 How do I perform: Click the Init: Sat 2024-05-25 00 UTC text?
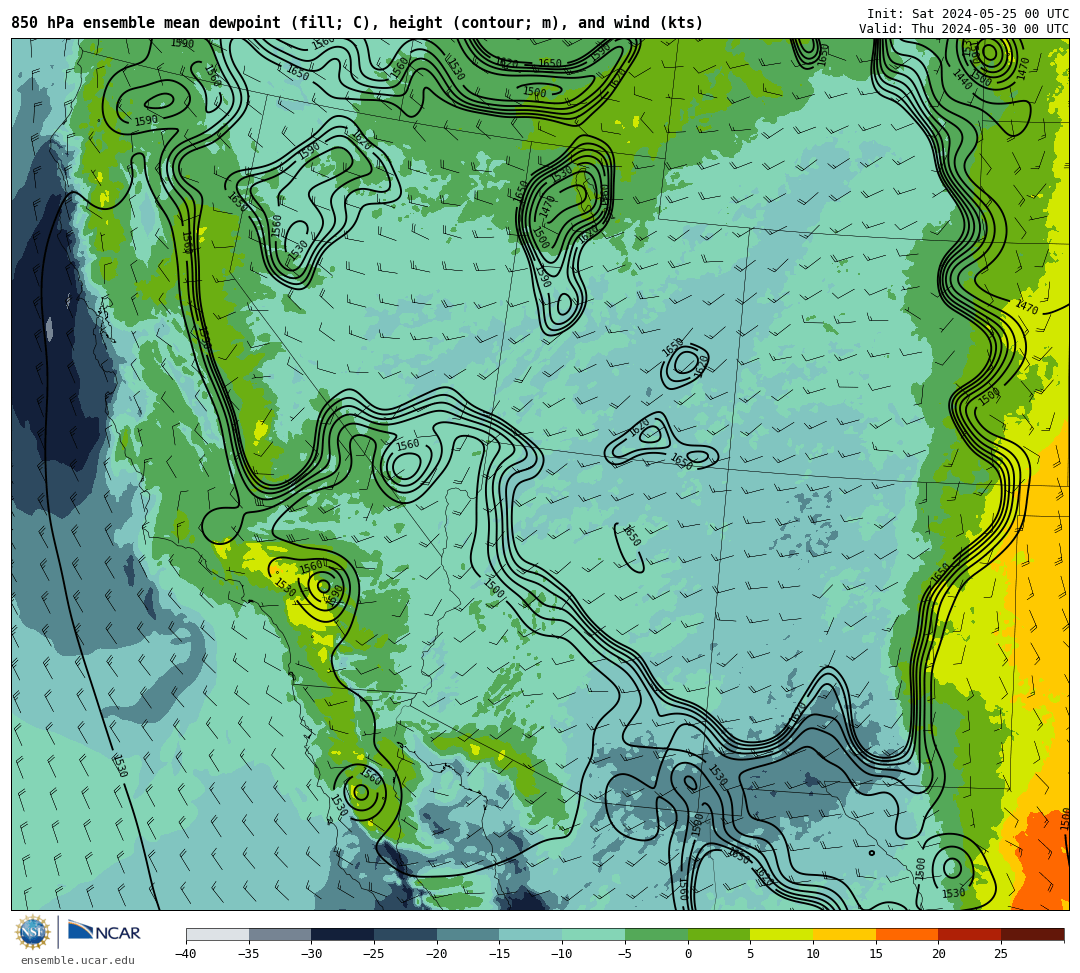click(x=968, y=14)
